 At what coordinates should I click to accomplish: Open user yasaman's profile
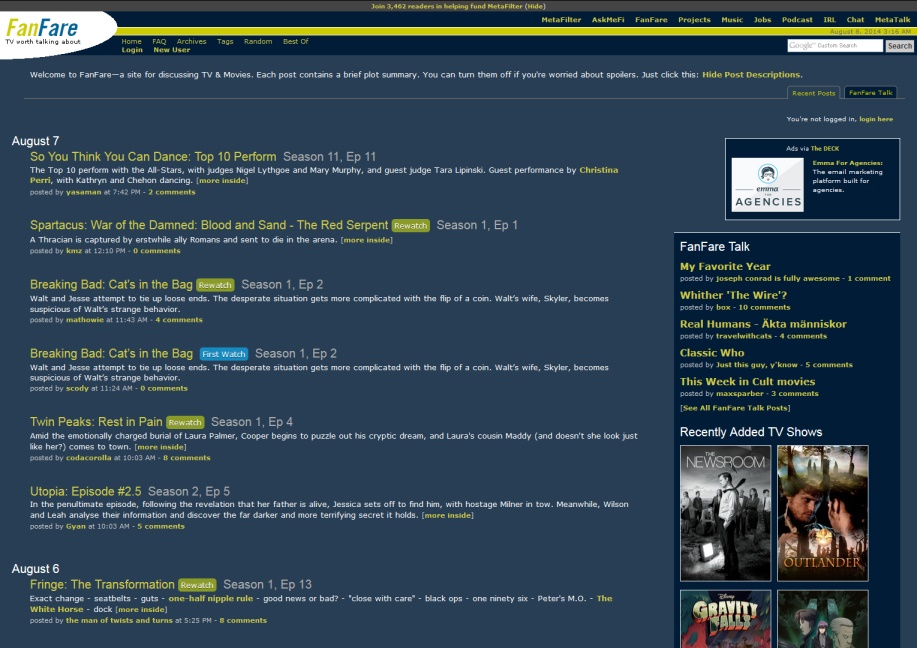[x=84, y=192]
